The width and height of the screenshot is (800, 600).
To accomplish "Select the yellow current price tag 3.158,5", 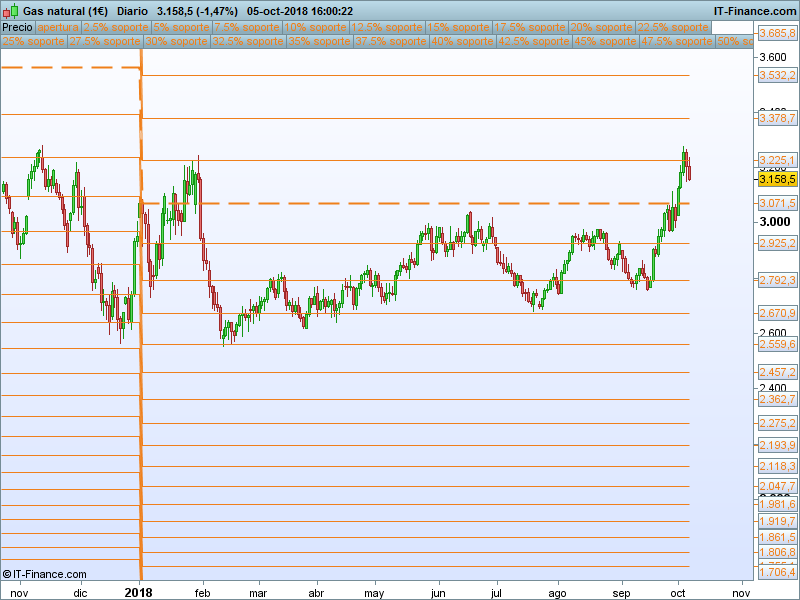I will click(777, 179).
